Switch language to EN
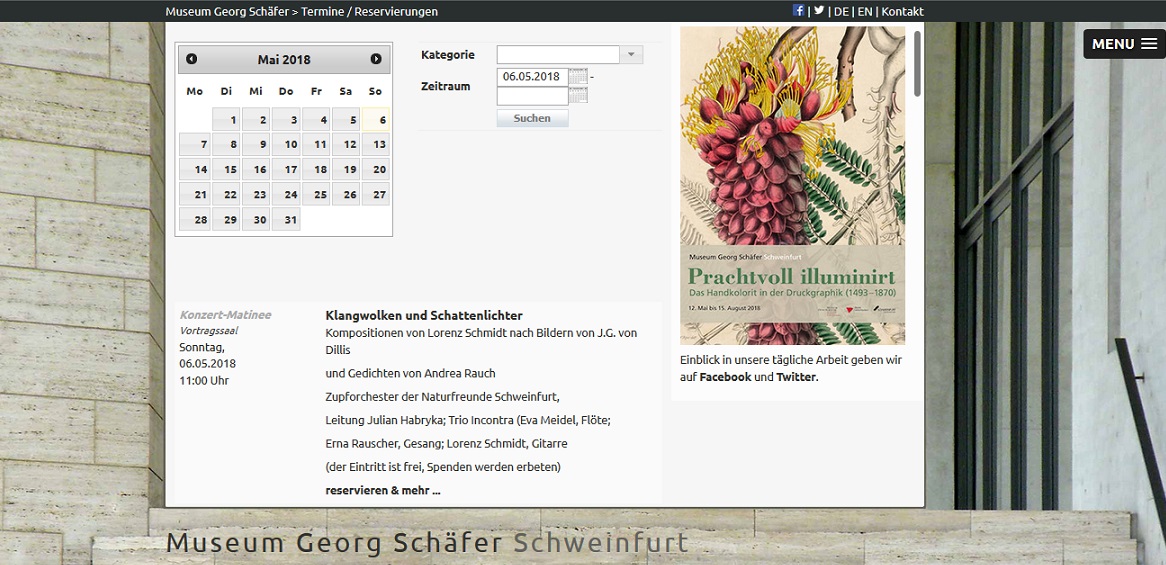 tap(865, 11)
